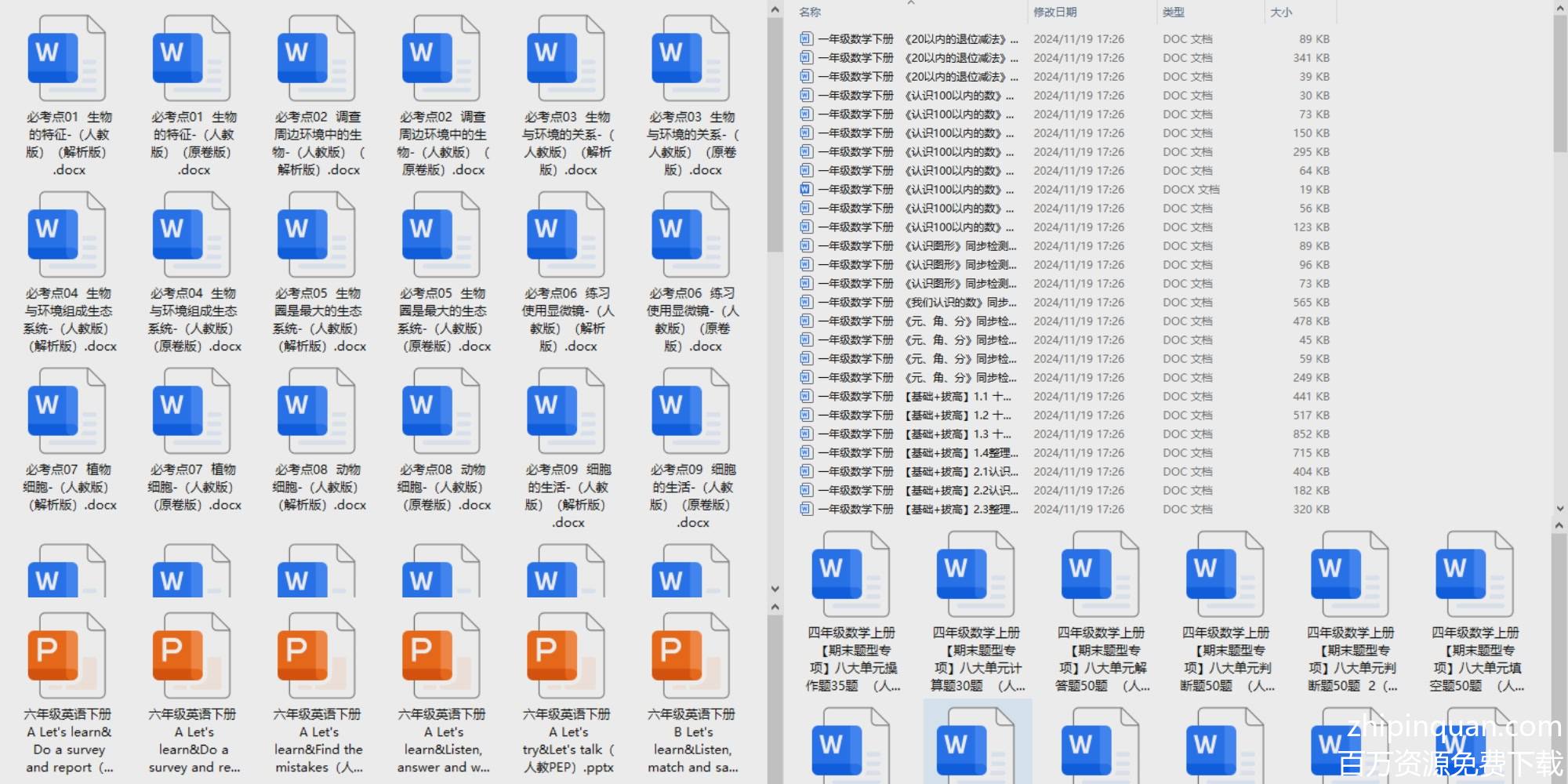Select the 【基础+拔高】1.1 row
Screen dimensions: 1568x784
pyautogui.click(x=1065, y=397)
